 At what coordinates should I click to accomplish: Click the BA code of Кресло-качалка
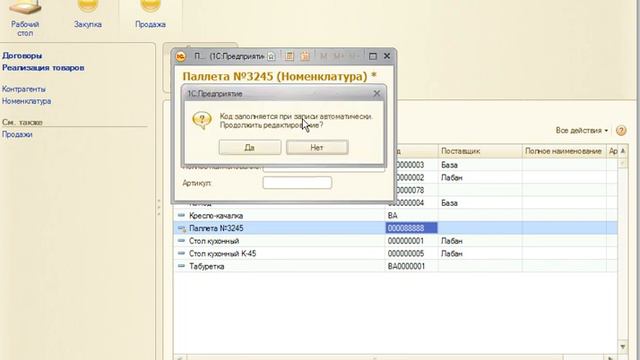[x=411, y=216]
